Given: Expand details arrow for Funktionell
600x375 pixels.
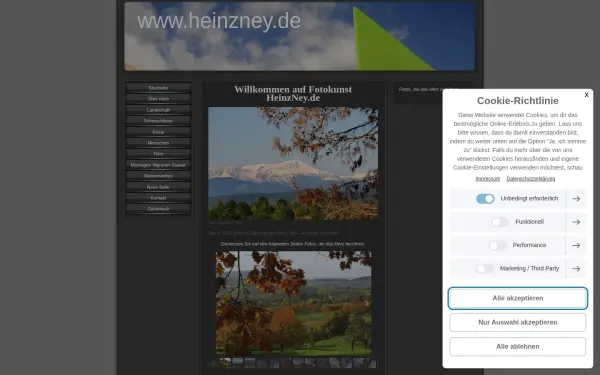Looking at the screenshot, I should (576, 222).
